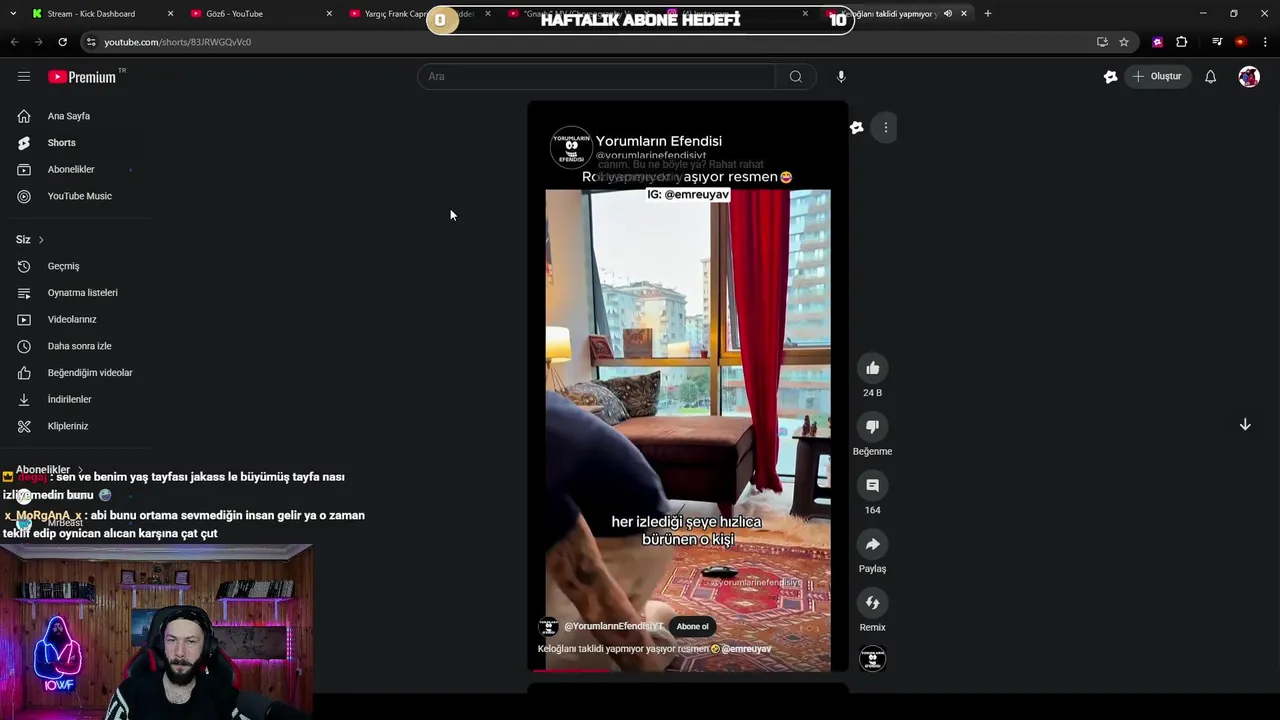1280x720 pixels.
Task: Go back in browser history
Action: coord(14,42)
